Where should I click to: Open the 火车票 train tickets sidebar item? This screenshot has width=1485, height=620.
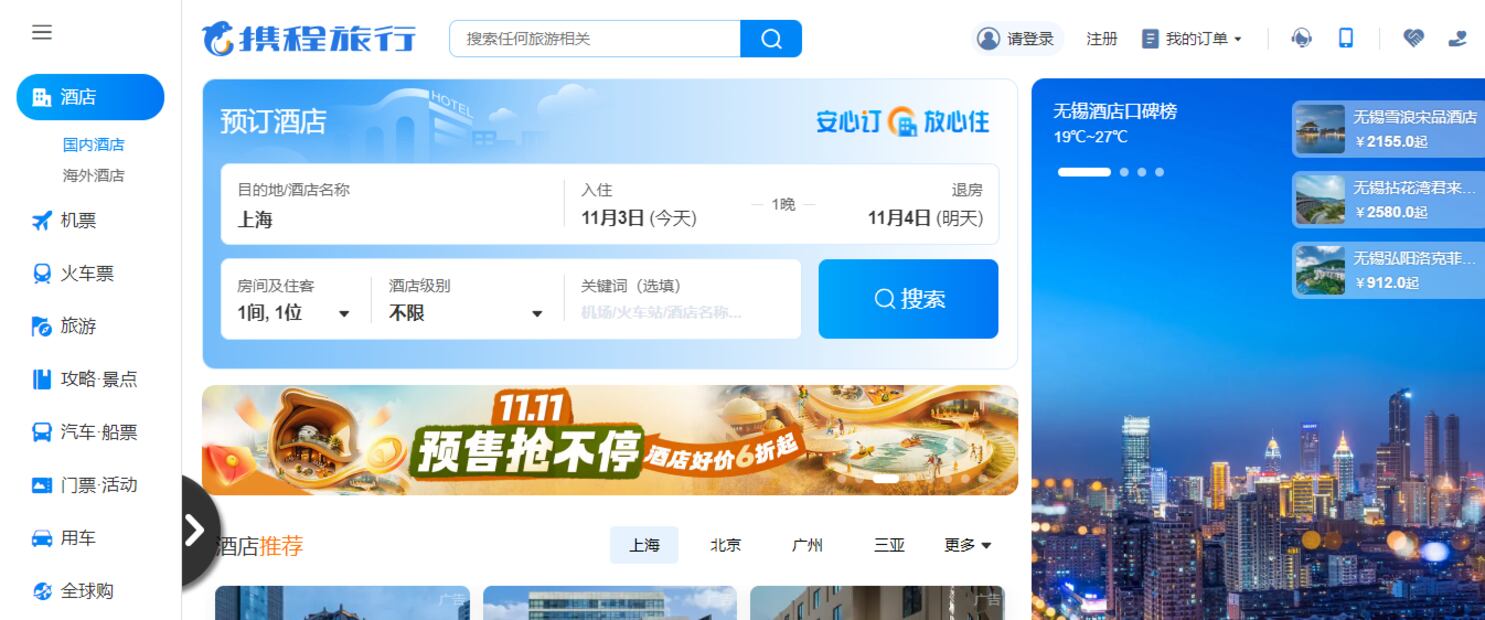(73, 273)
